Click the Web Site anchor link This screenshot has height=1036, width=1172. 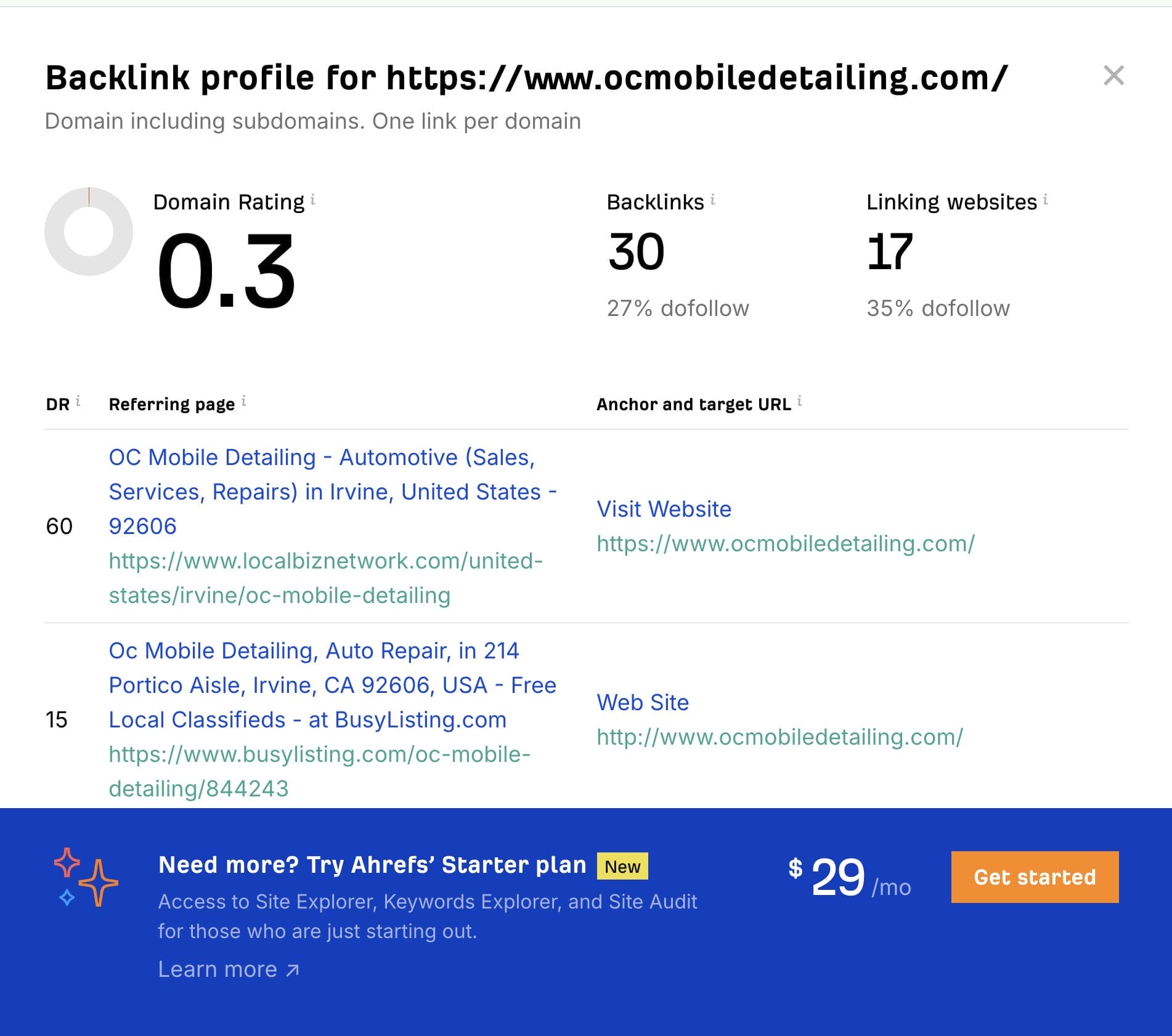pyautogui.click(x=642, y=702)
